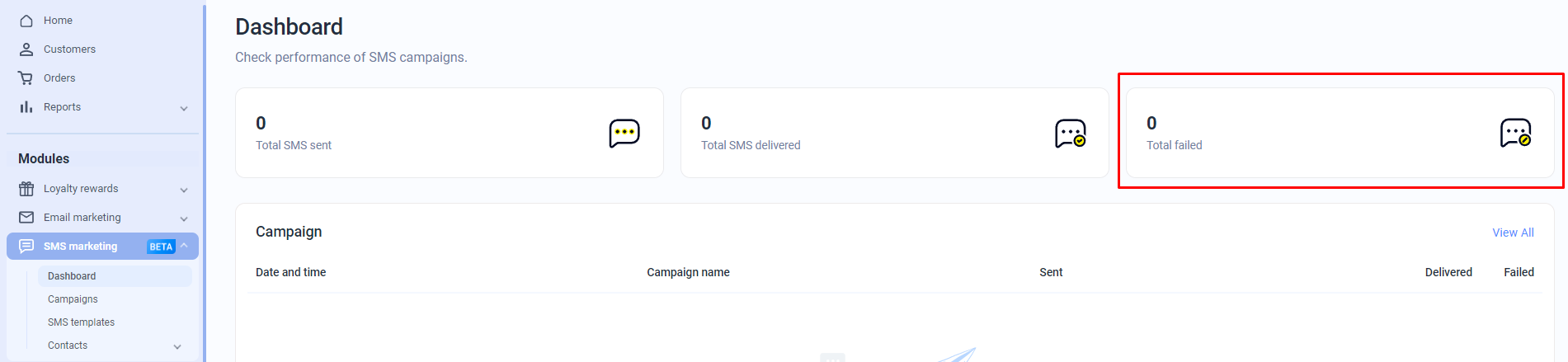Click the Total SMS delivered checkmark icon
The height and width of the screenshot is (362, 1568).
pos(1070,133)
